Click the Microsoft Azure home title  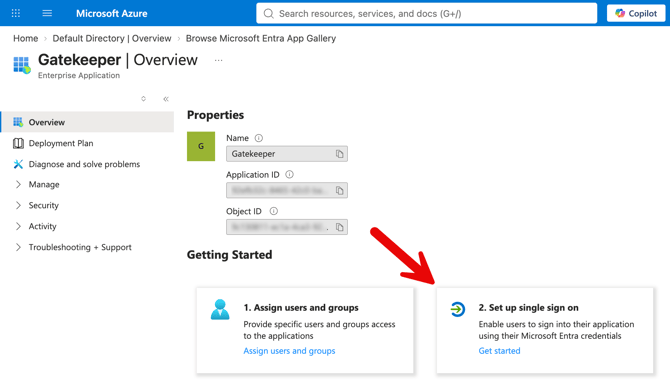tap(112, 14)
